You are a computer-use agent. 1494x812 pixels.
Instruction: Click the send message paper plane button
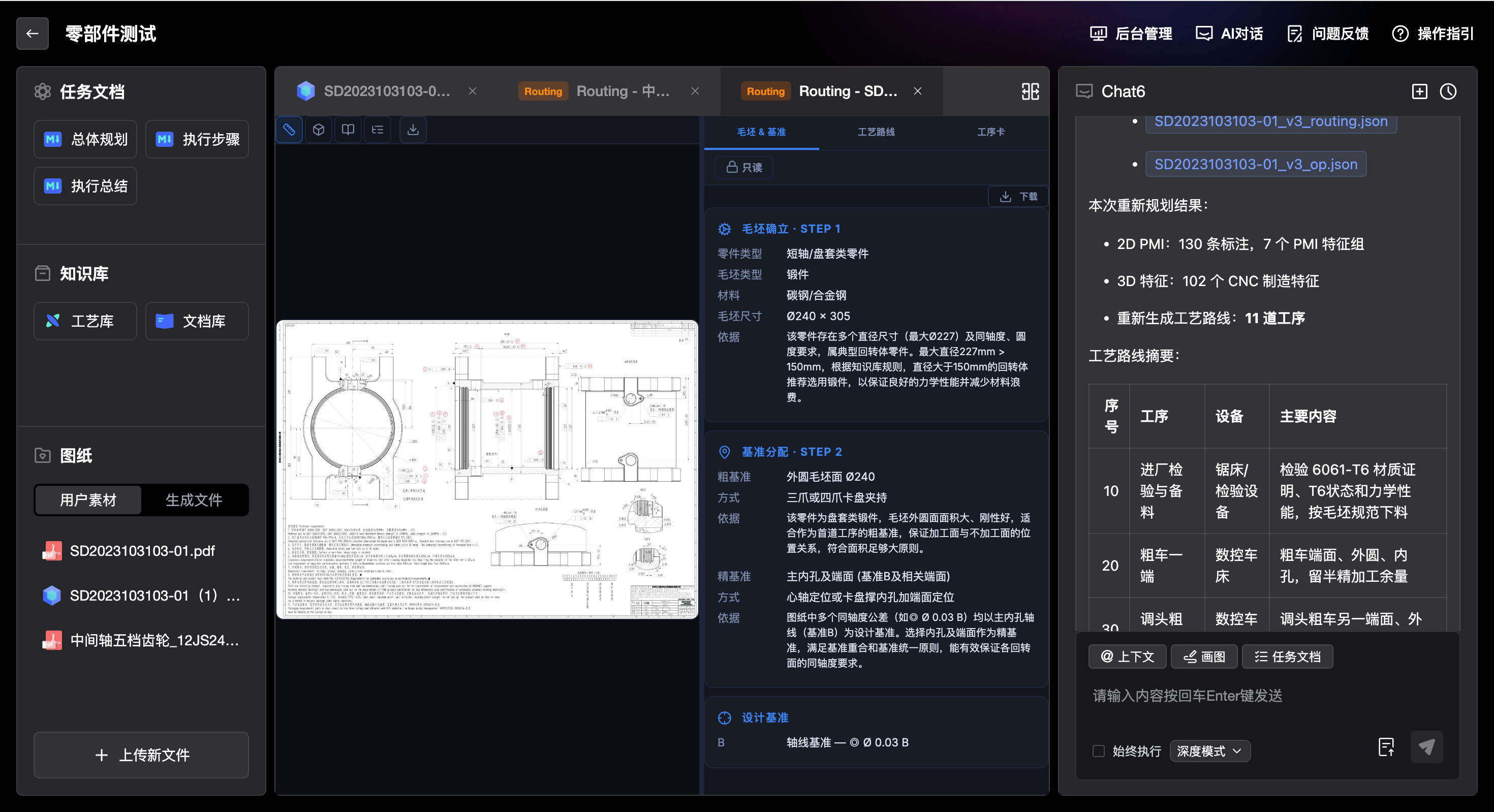coord(1427,747)
